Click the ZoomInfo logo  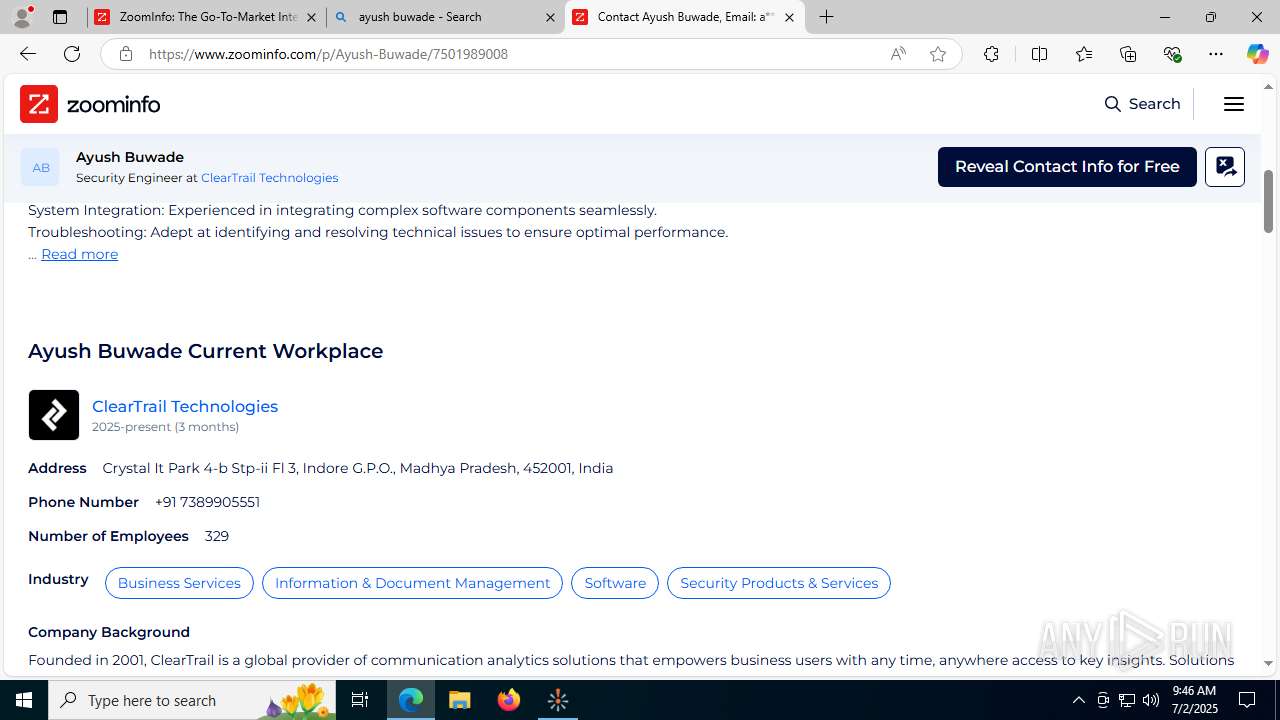click(90, 104)
